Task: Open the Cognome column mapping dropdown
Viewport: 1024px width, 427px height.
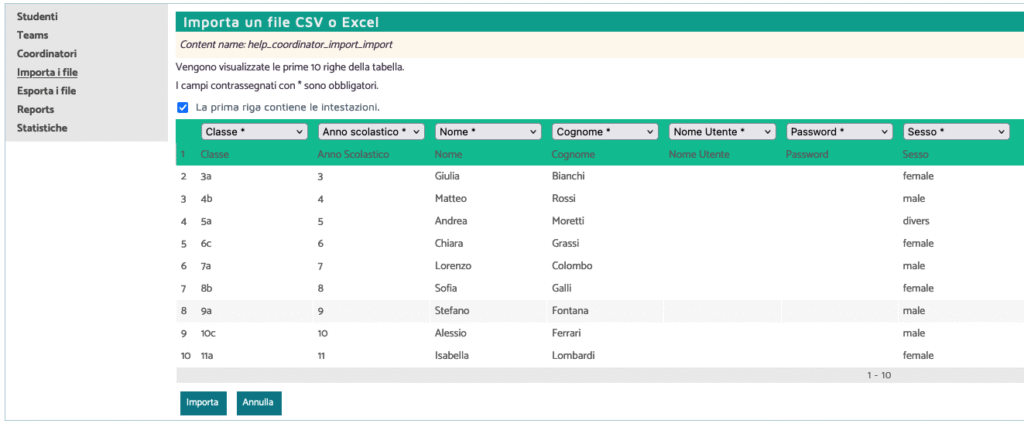Action: click(605, 131)
